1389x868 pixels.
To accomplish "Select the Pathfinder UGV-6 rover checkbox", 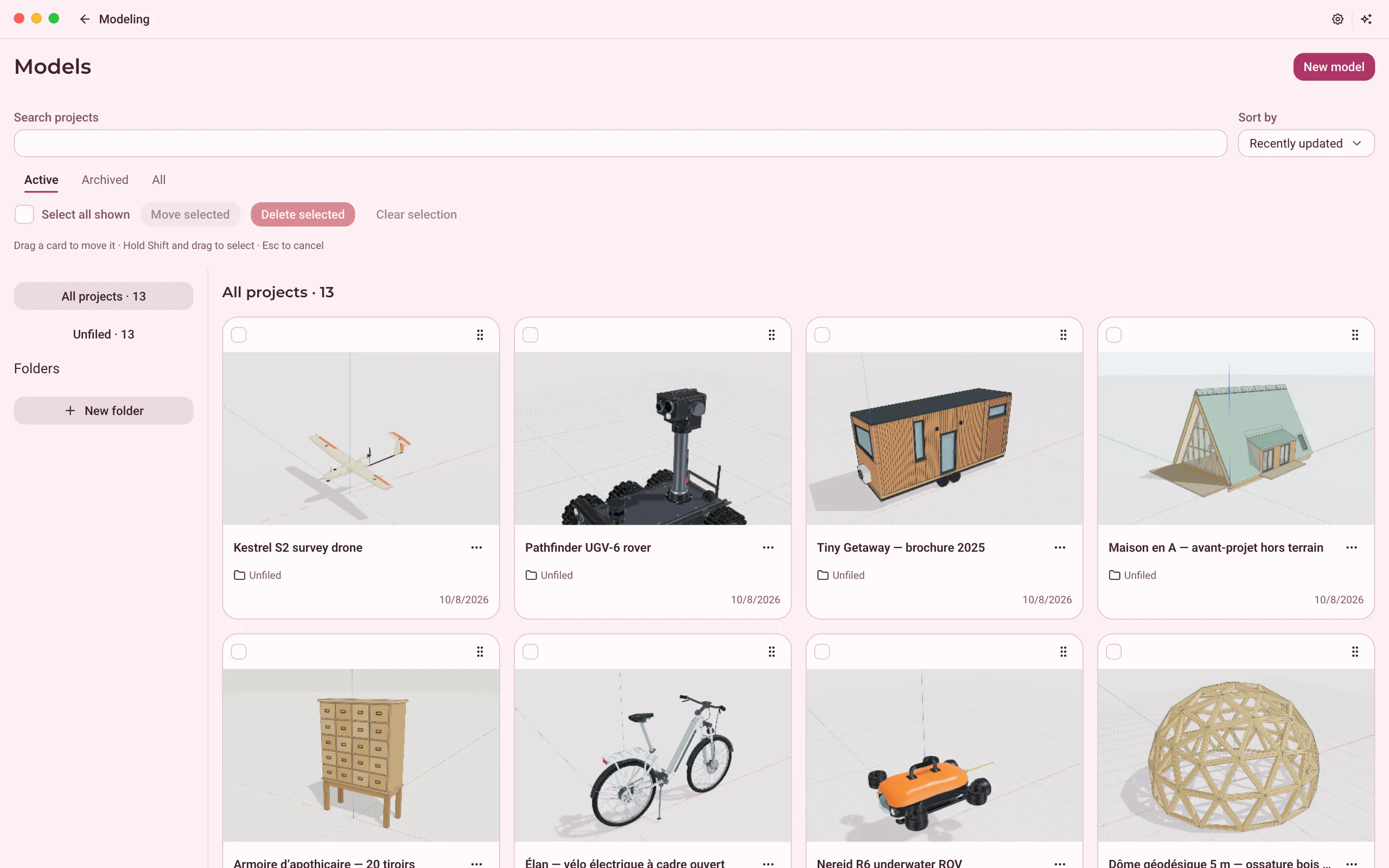I will tap(530, 335).
